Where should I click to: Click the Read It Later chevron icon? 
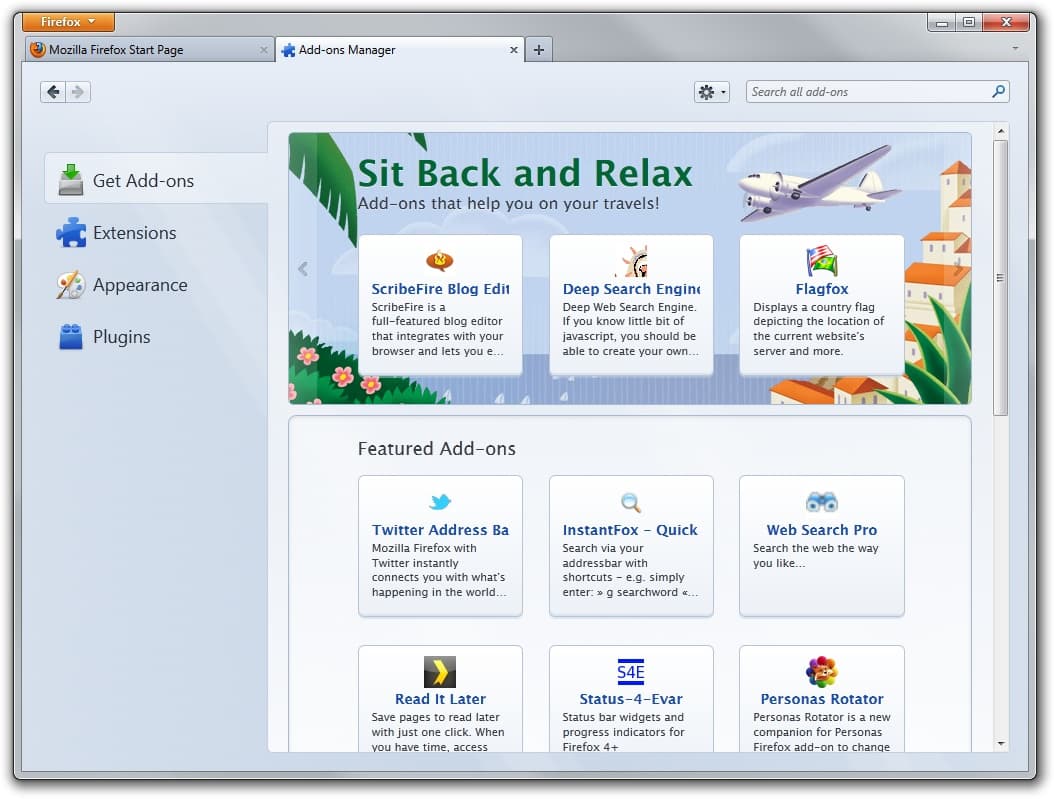(x=440, y=671)
